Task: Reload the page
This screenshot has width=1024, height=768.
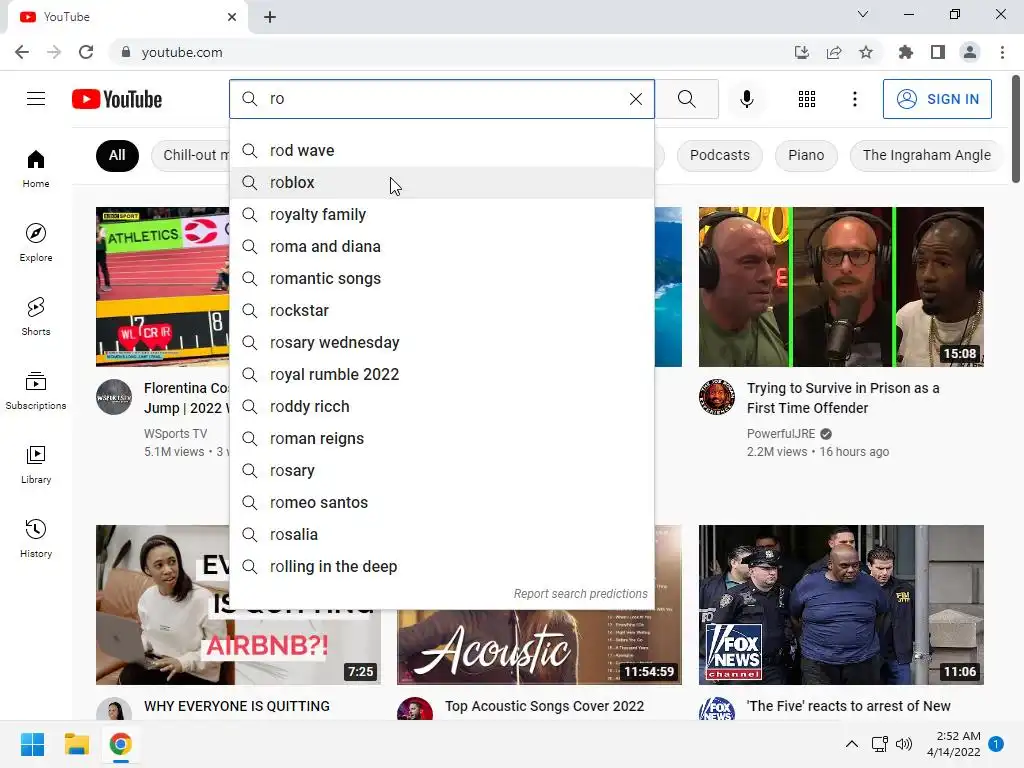Action: pos(86,52)
